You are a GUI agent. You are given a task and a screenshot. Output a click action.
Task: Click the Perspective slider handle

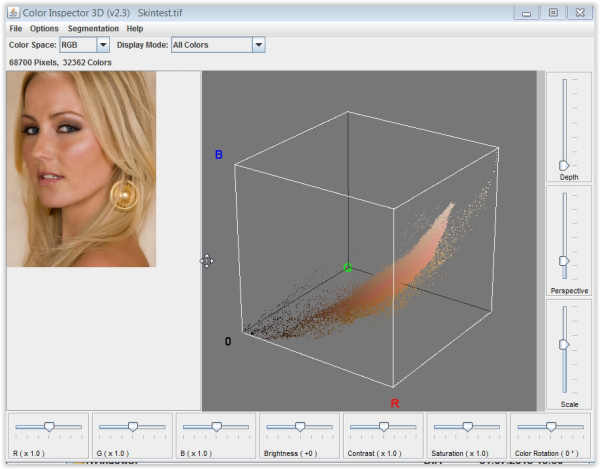pos(564,260)
